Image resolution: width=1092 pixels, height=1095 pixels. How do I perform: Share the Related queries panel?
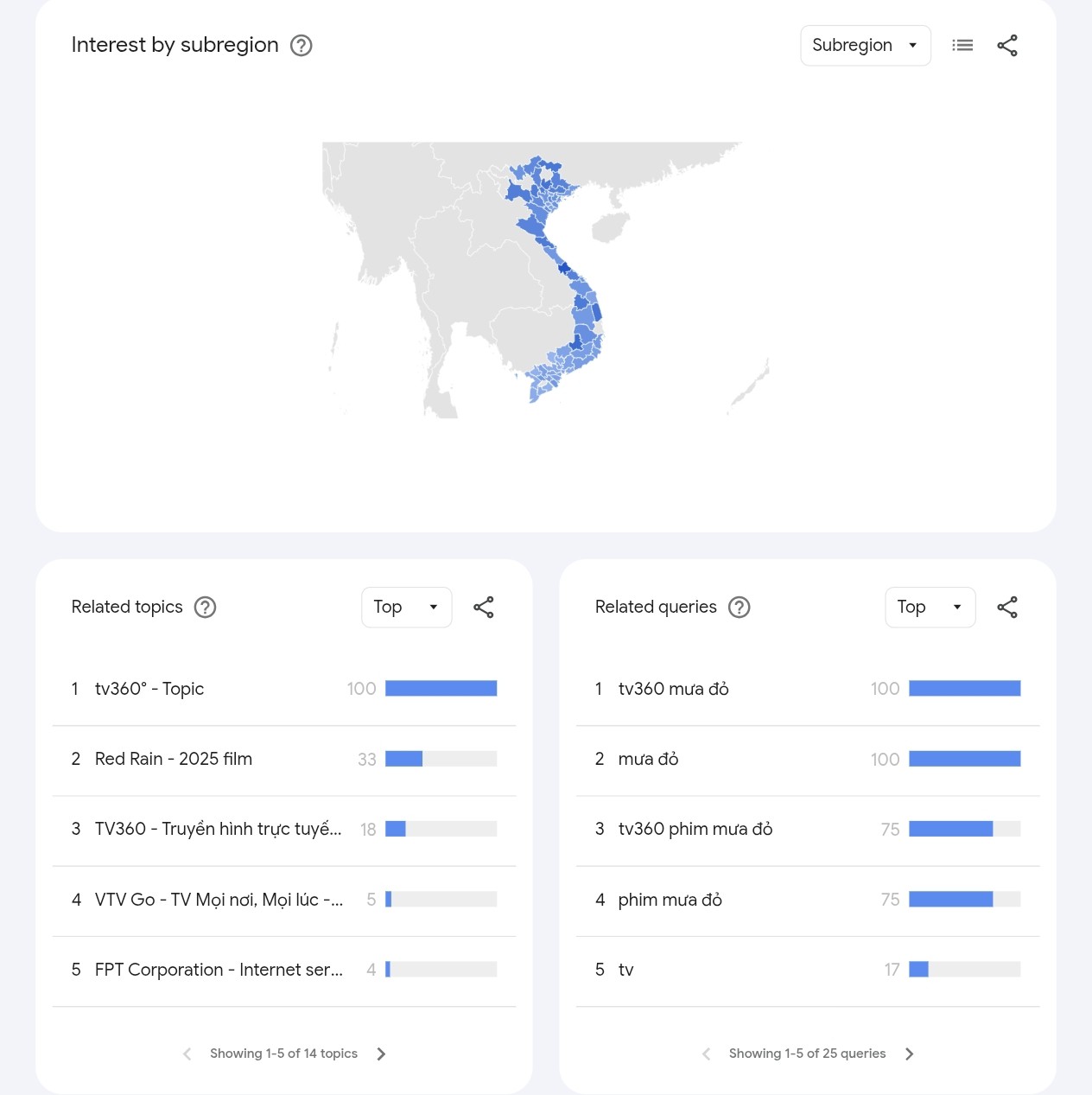point(1007,608)
